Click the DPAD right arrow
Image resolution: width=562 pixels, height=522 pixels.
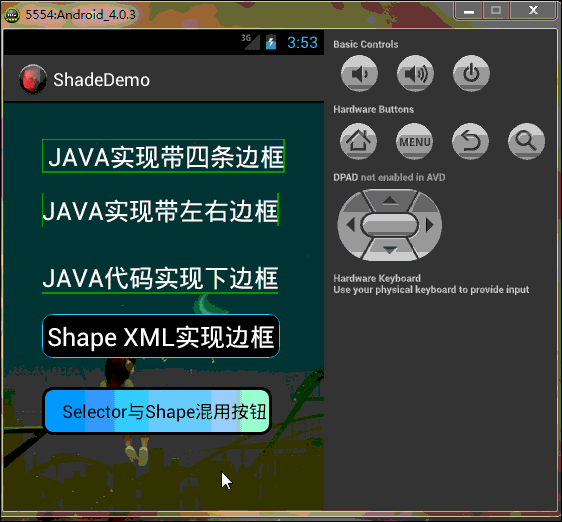(429, 225)
